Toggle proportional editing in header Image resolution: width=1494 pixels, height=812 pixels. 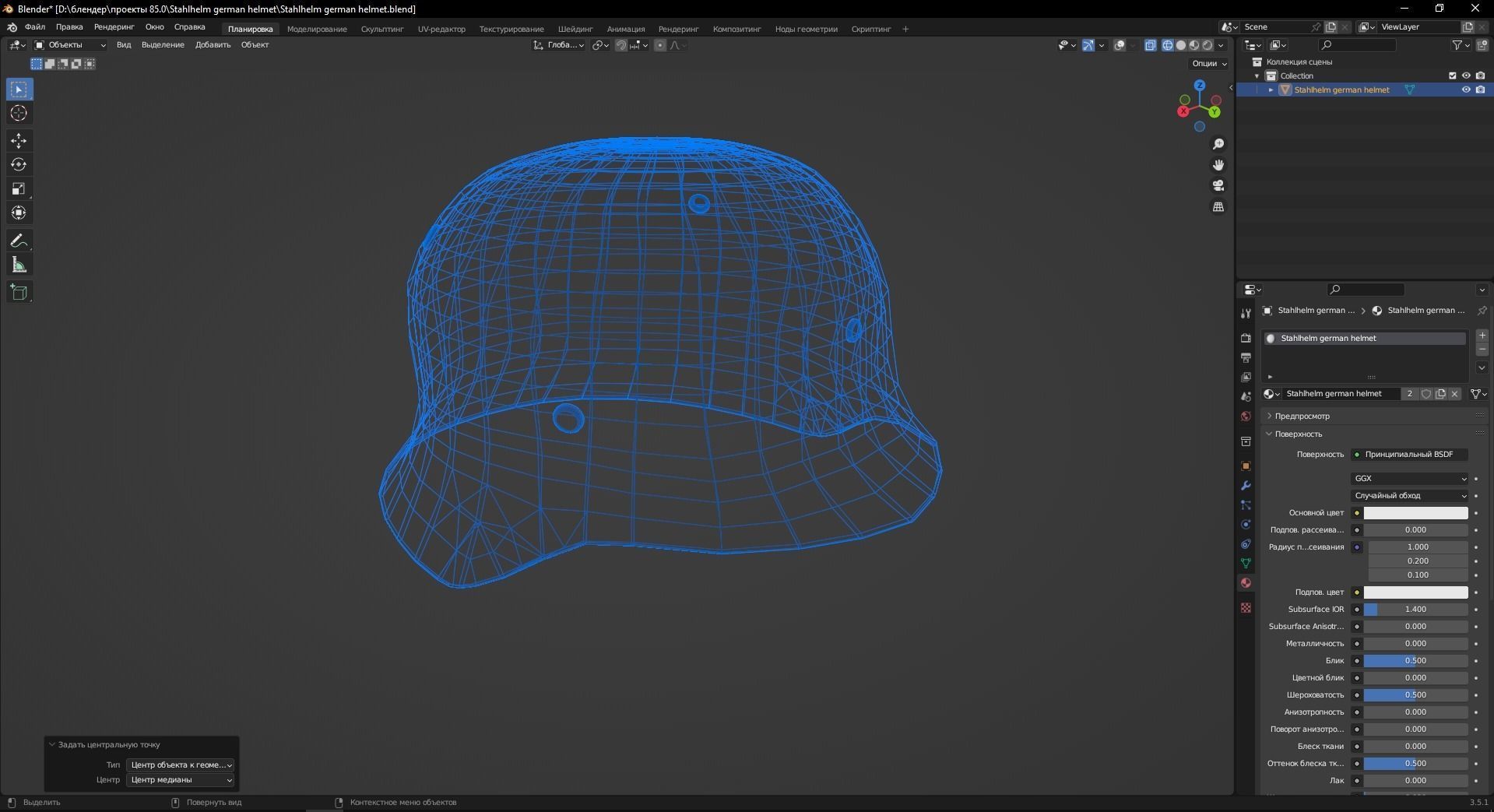660,45
